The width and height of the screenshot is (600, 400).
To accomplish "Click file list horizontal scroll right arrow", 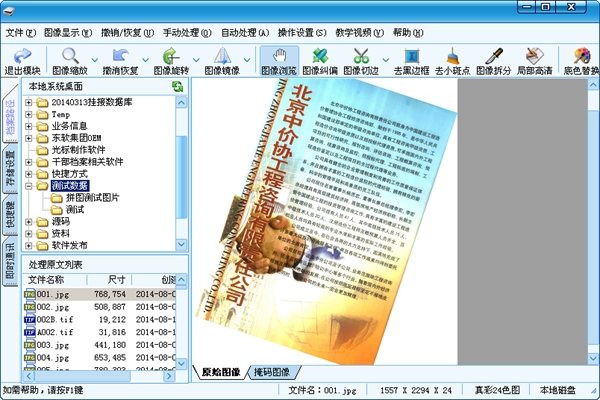I will click(169, 376).
